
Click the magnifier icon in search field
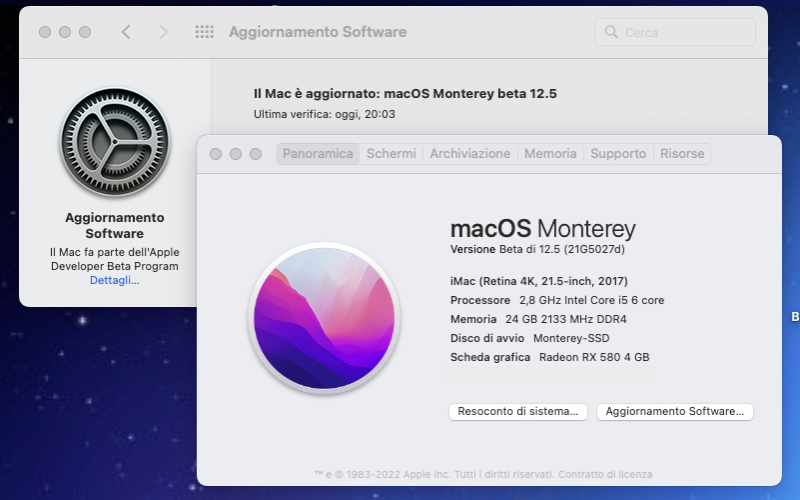pos(611,32)
